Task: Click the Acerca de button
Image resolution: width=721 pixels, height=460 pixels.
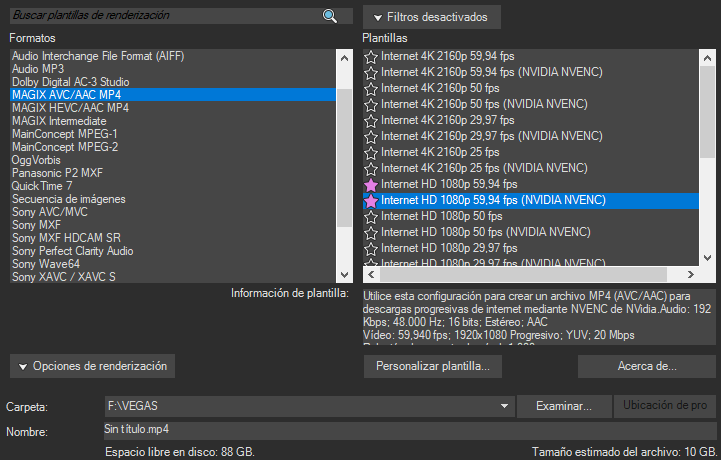Action: tap(647, 366)
